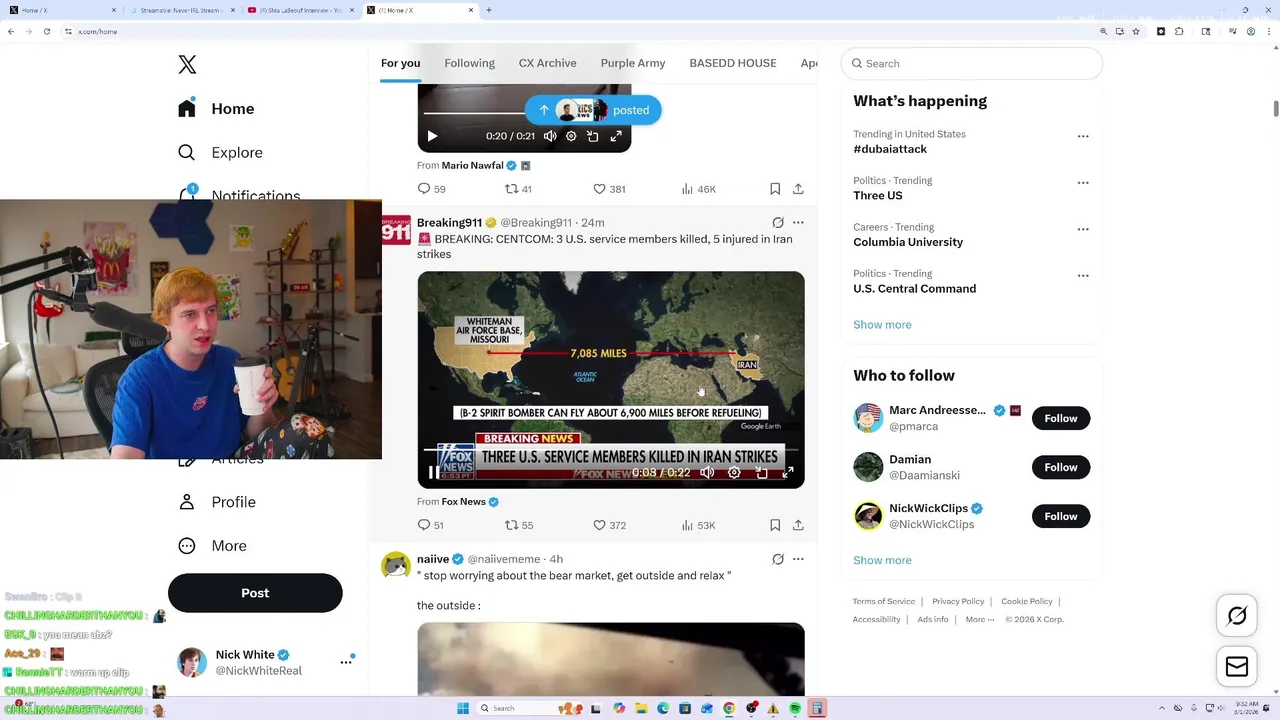The height and width of the screenshot is (720, 1280).
Task: Switch to the Following tab
Action: pyautogui.click(x=470, y=63)
